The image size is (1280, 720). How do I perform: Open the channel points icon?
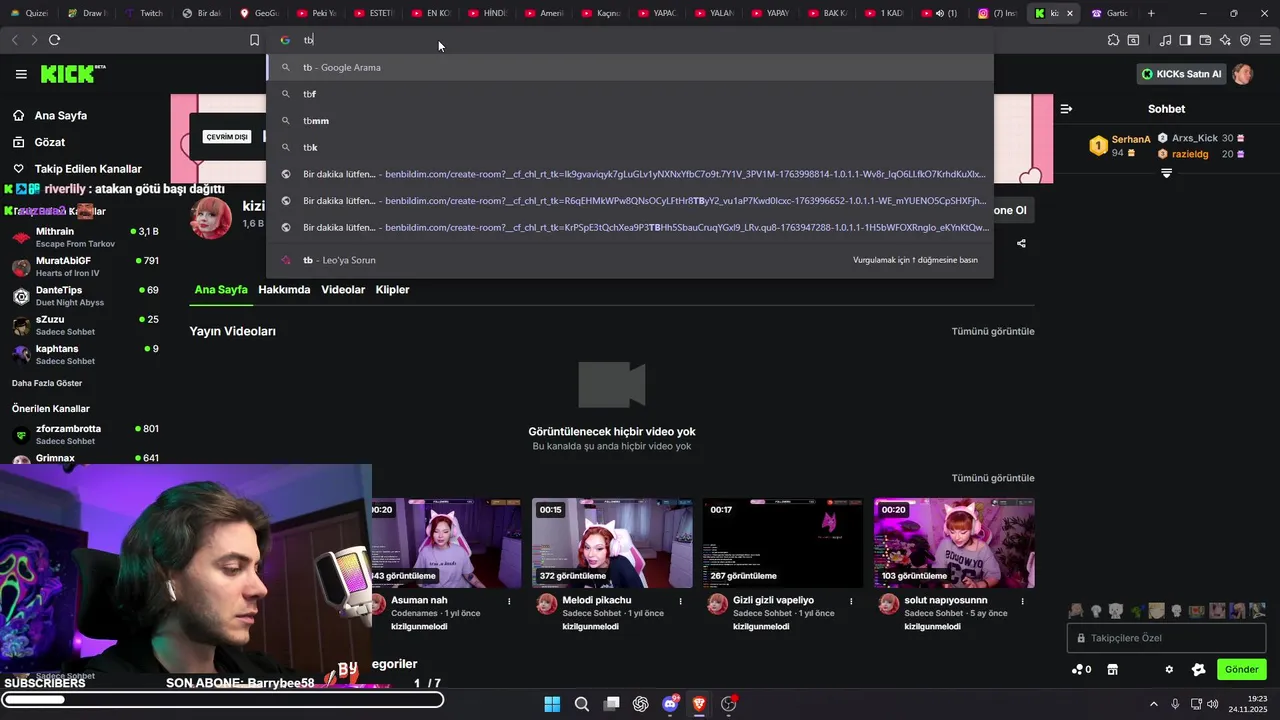click(x=1081, y=670)
